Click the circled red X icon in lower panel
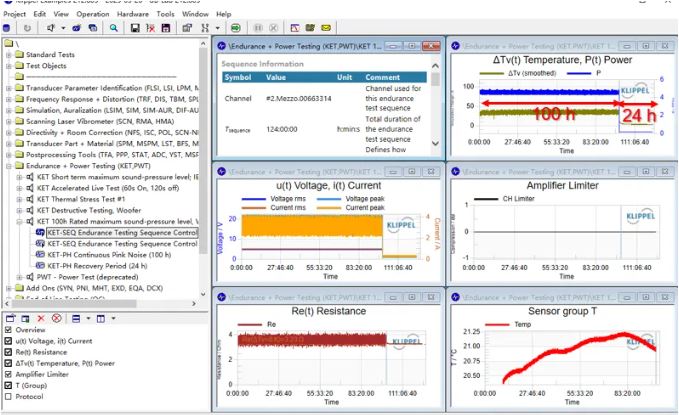This screenshot has width=679, height=415. (56, 318)
